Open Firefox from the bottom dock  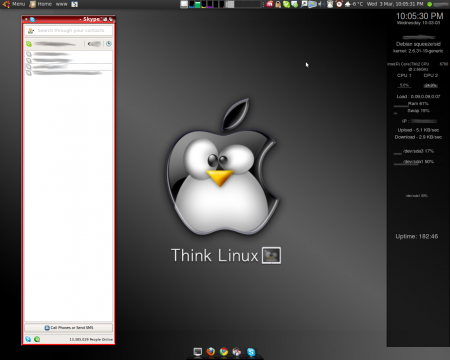pyautogui.click(x=210, y=351)
